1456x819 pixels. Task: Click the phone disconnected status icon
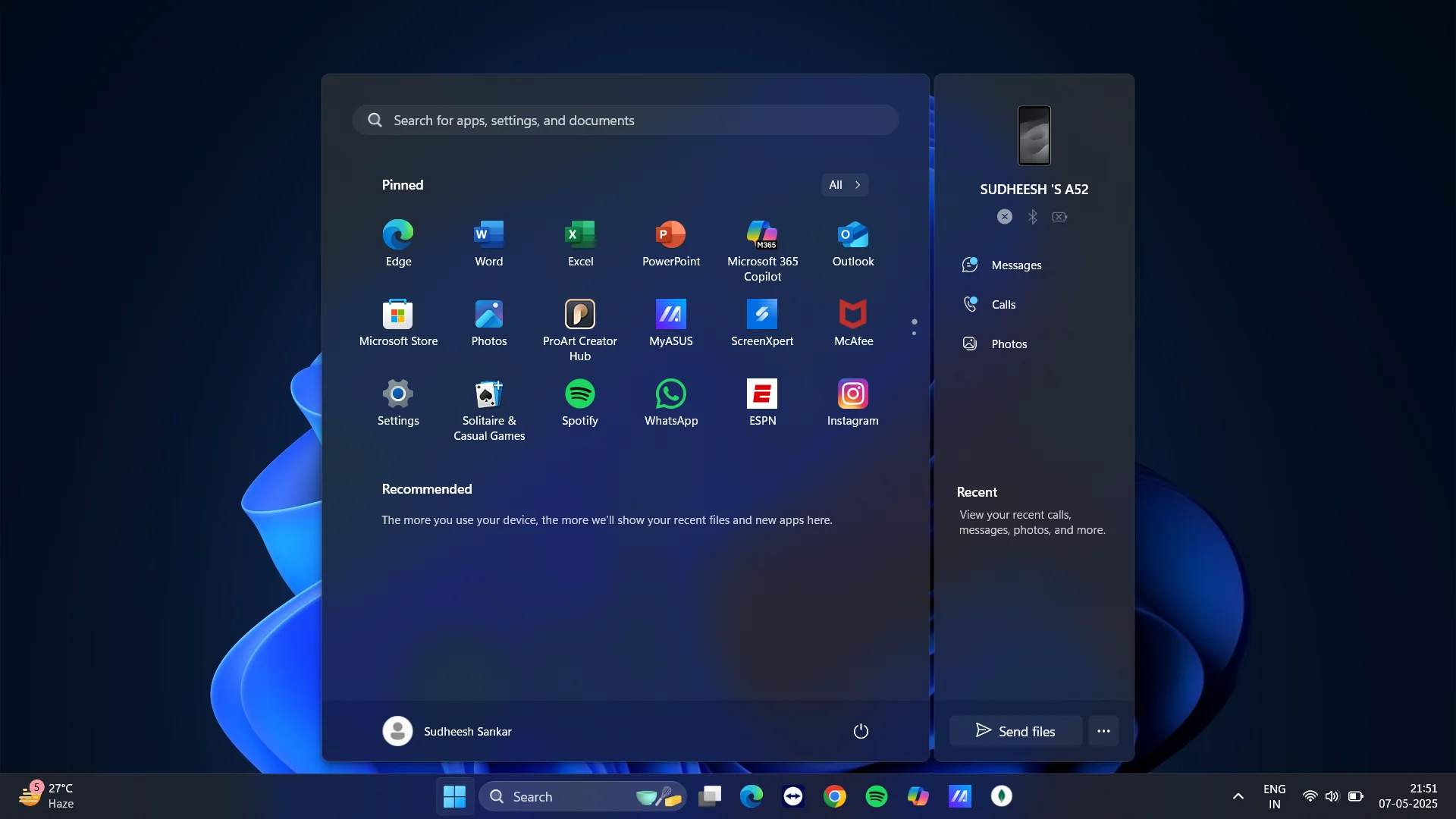[1005, 217]
